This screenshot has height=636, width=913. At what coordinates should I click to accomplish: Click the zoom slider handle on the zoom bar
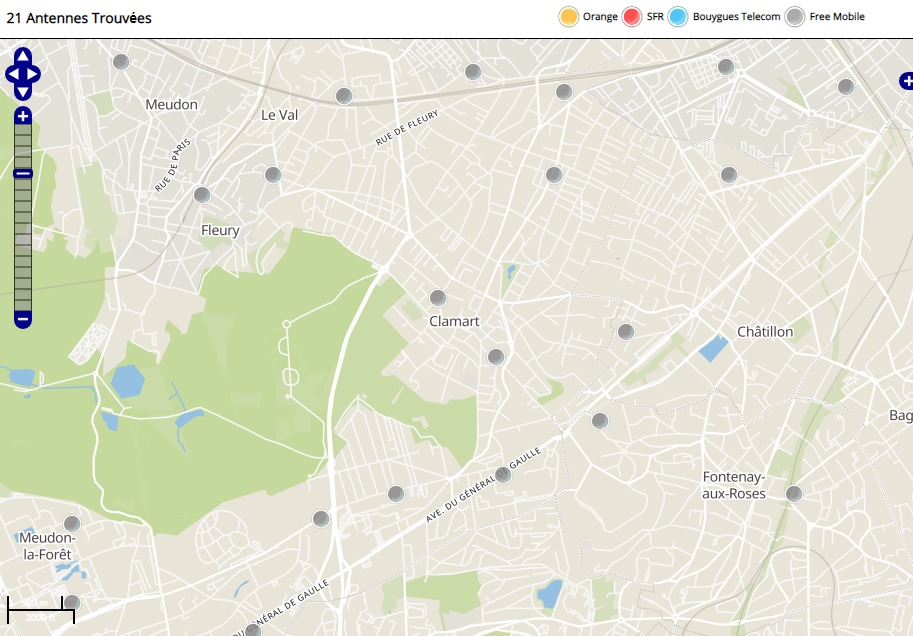(23, 174)
